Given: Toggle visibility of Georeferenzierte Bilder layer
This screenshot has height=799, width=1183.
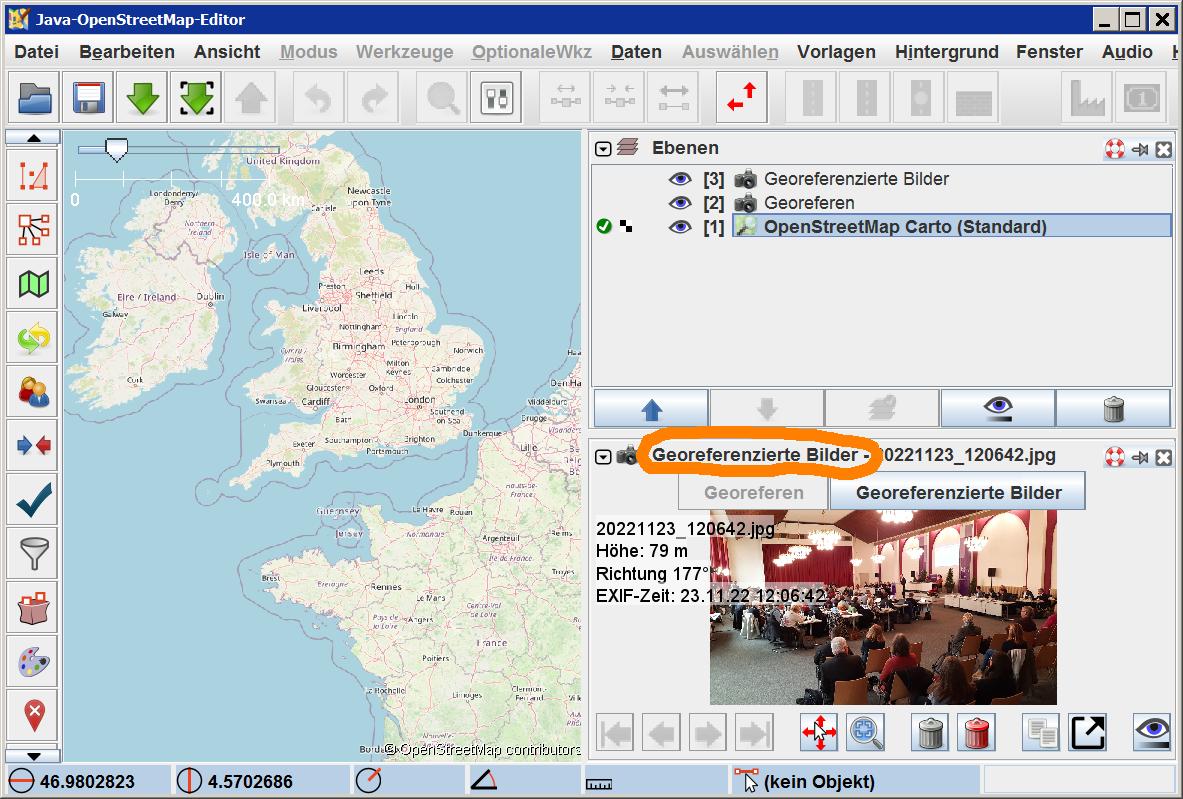Looking at the screenshot, I should pyautogui.click(x=681, y=179).
